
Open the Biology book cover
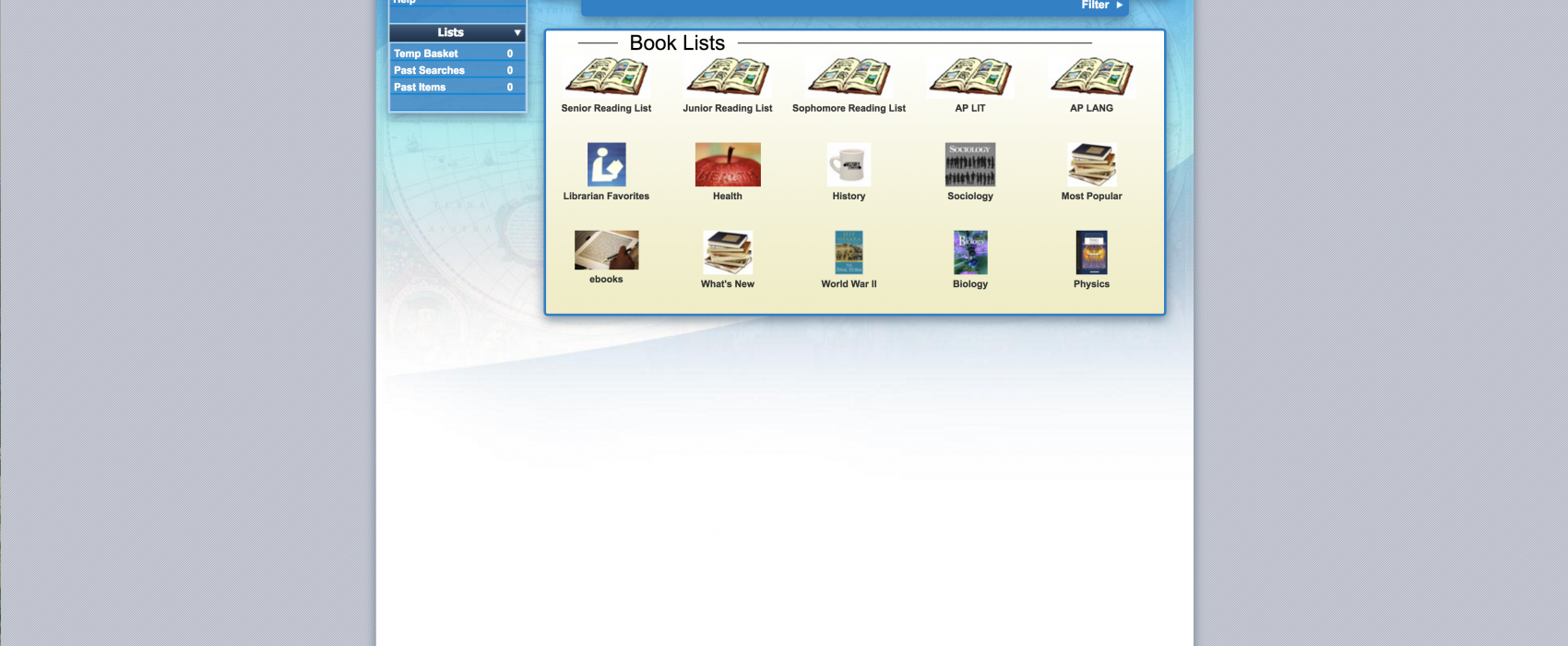(x=970, y=252)
